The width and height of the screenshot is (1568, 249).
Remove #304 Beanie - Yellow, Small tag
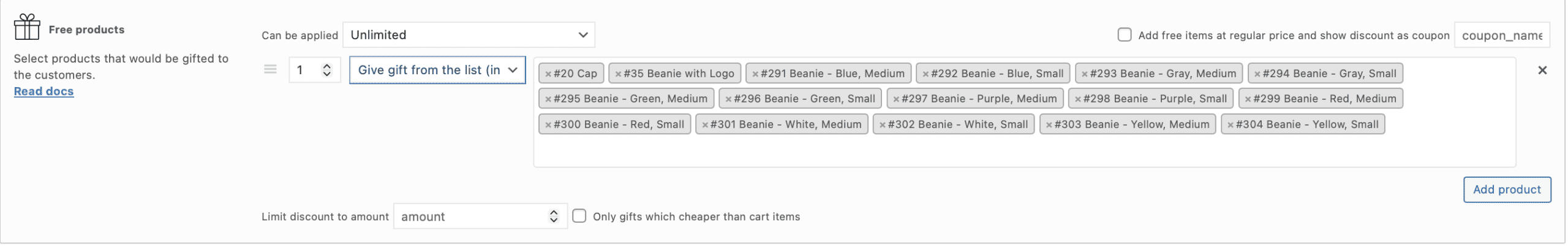(x=1231, y=125)
